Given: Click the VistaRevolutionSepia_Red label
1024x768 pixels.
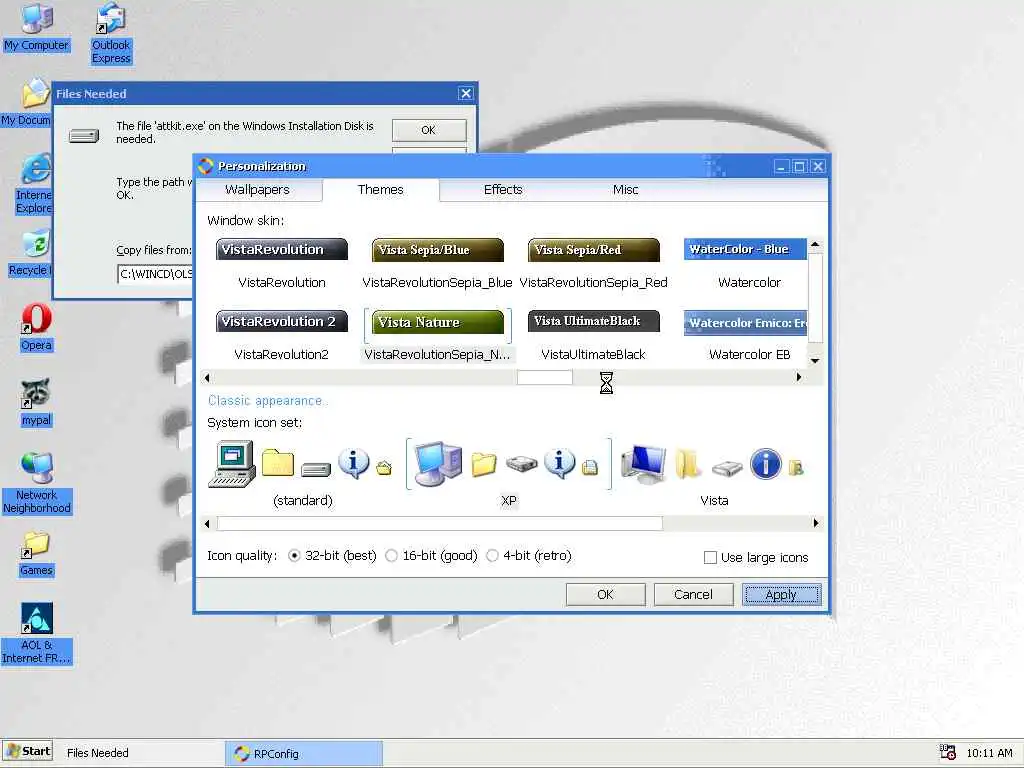Looking at the screenshot, I should 593,283.
